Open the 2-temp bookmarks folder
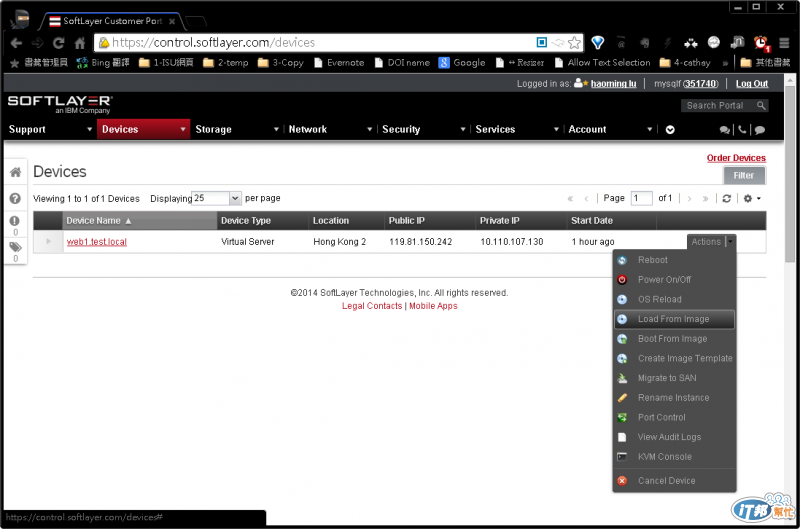The height and width of the screenshot is (529, 800). [225, 63]
